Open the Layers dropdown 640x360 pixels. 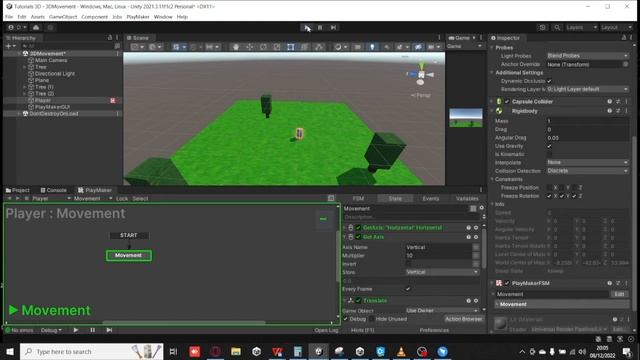[581, 27]
